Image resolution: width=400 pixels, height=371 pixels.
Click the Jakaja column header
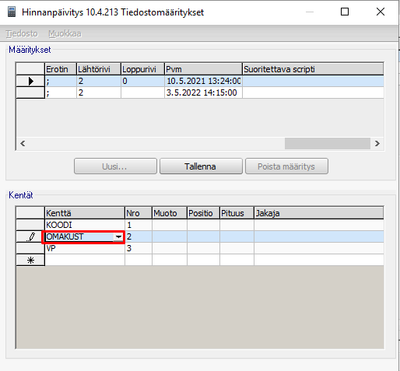click(x=319, y=213)
